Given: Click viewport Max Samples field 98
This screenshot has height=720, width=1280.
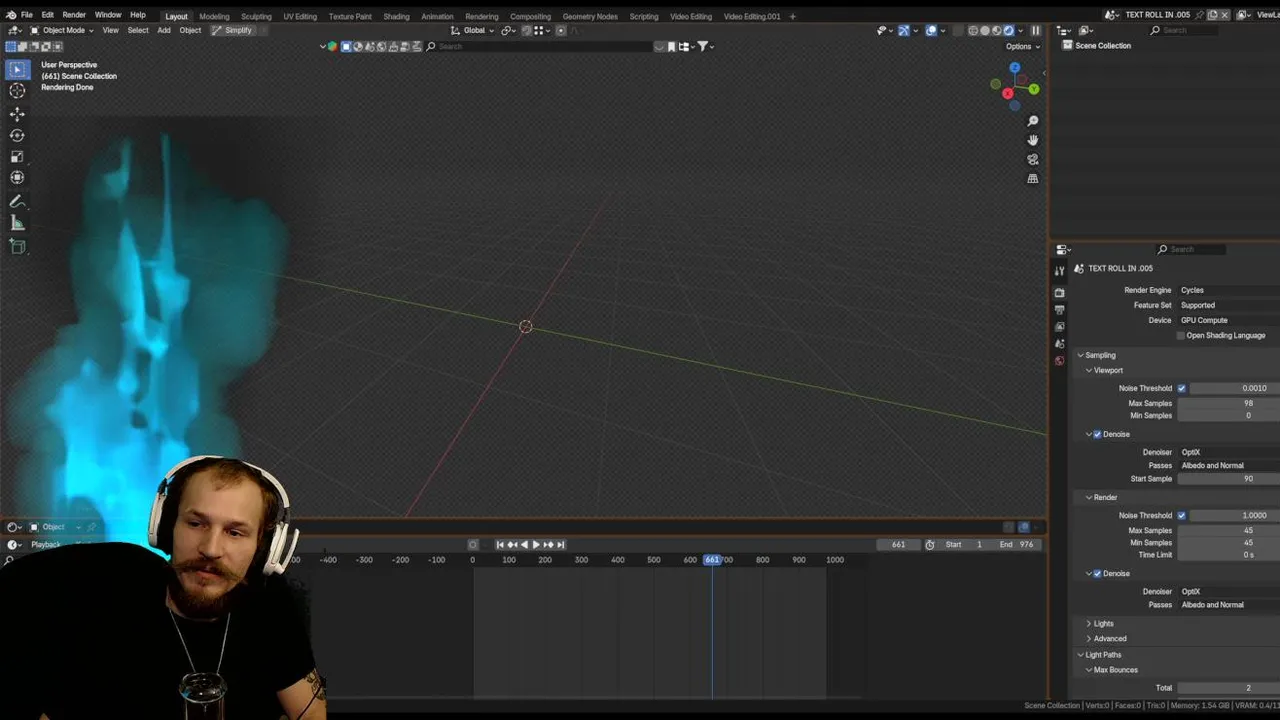Looking at the screenshot, I should click(1228, 403).
